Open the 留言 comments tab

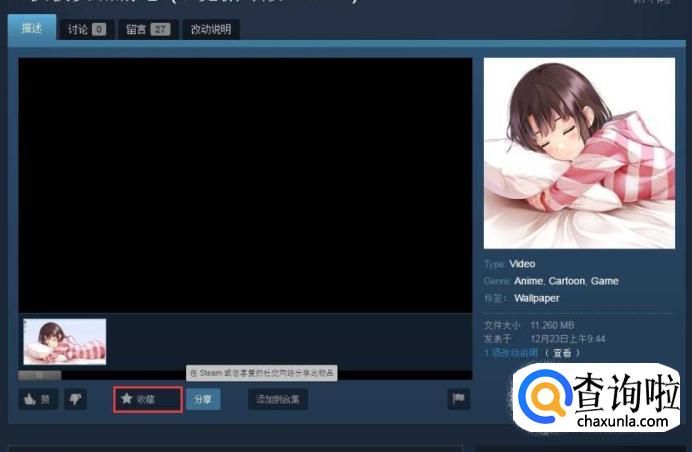point(148,29)
